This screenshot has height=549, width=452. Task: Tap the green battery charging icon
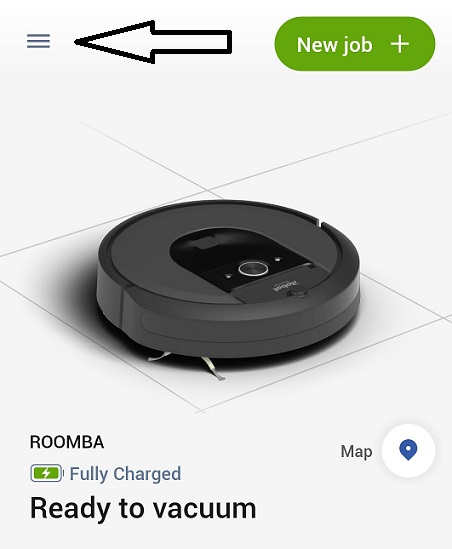[47, 473]
